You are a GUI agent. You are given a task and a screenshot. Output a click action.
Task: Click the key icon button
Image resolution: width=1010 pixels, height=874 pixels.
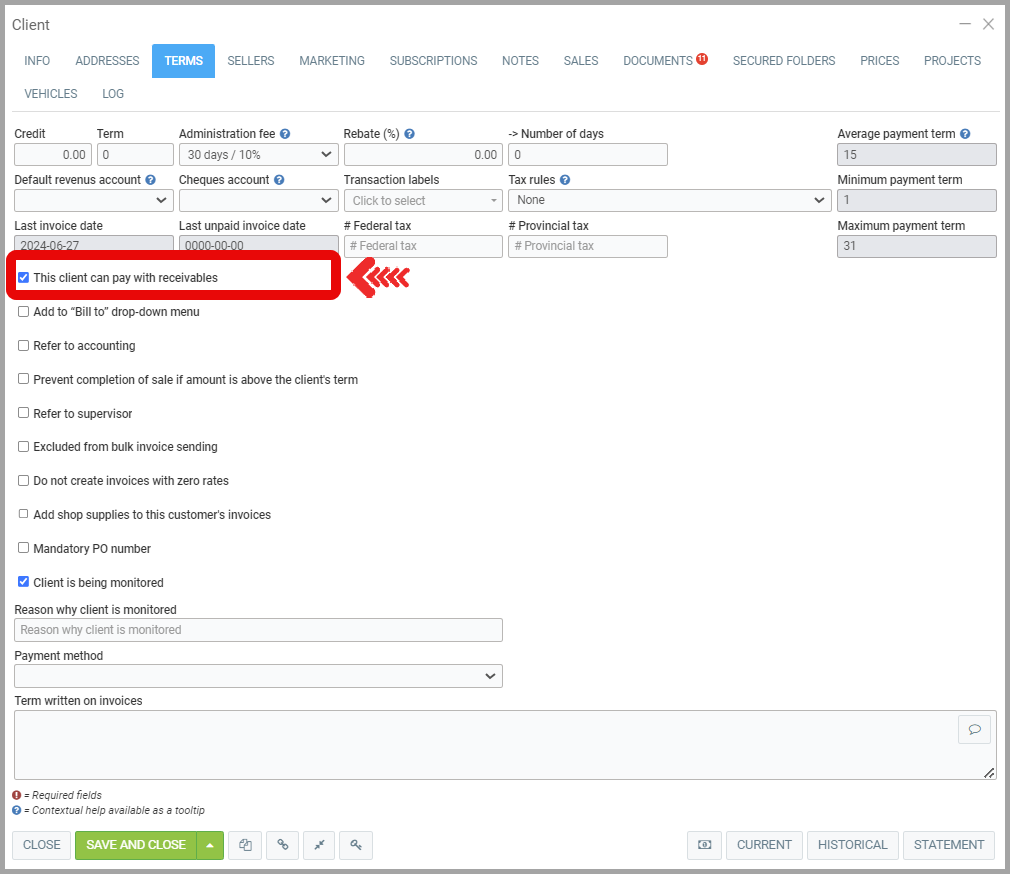pos(356,845)
